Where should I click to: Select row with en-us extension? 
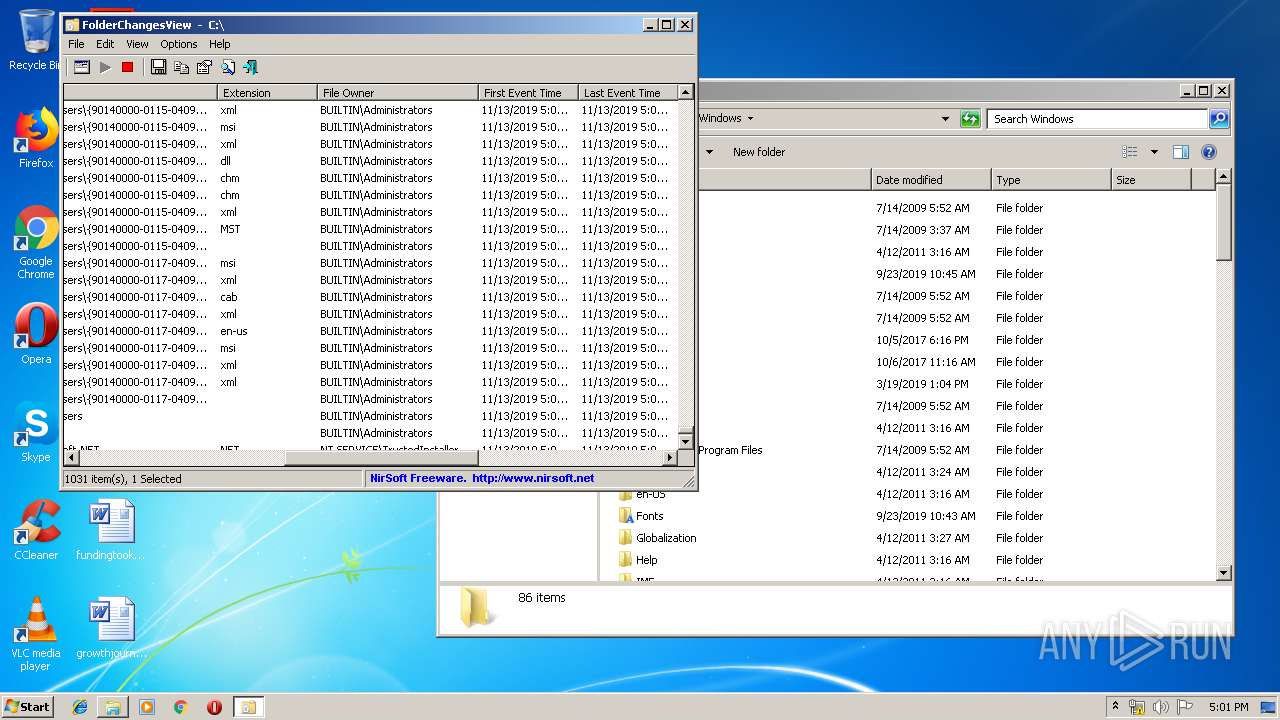[370, 331]
